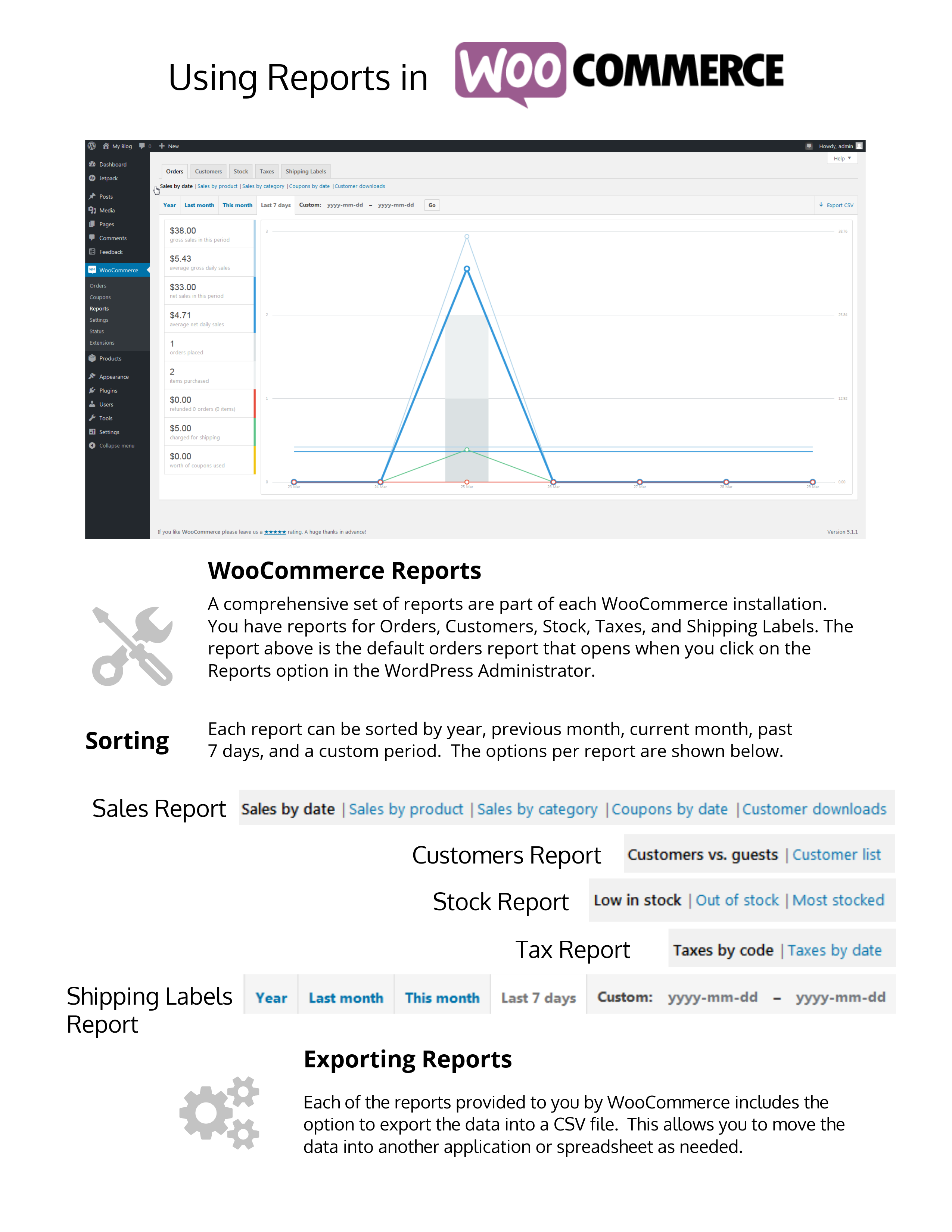
Task: Select Last 7 days range in admin screenshot
Action: pyautogui.click(x=276, y=205)
